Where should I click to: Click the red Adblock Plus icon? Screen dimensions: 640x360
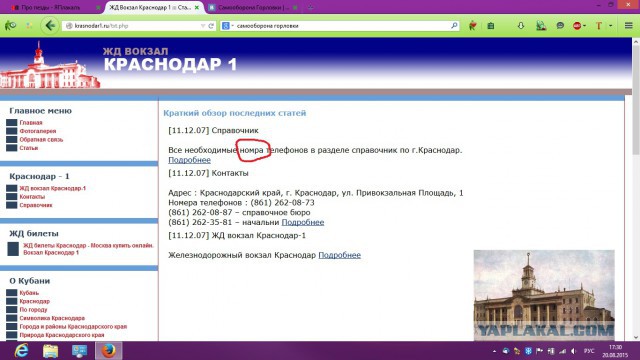(x=577, y=26)
